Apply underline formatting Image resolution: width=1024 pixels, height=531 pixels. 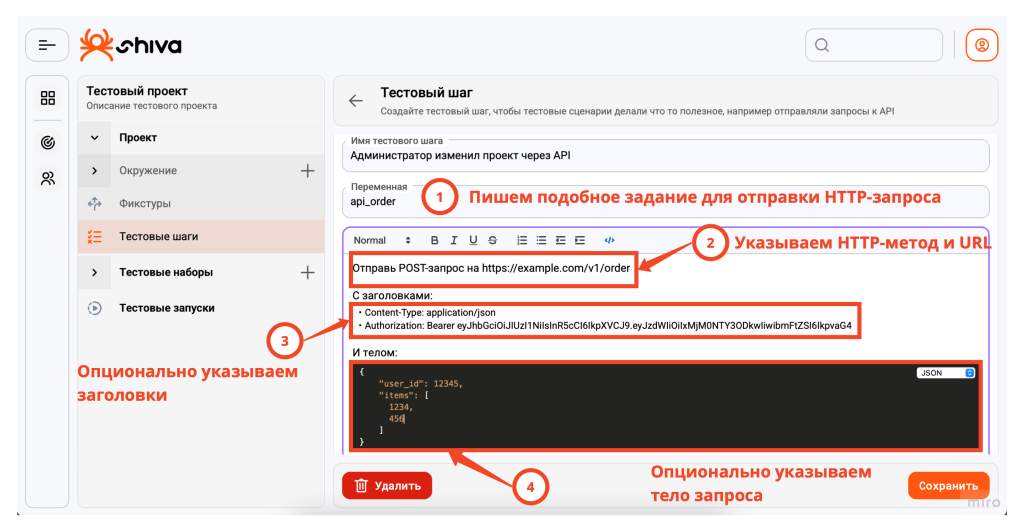473,240
